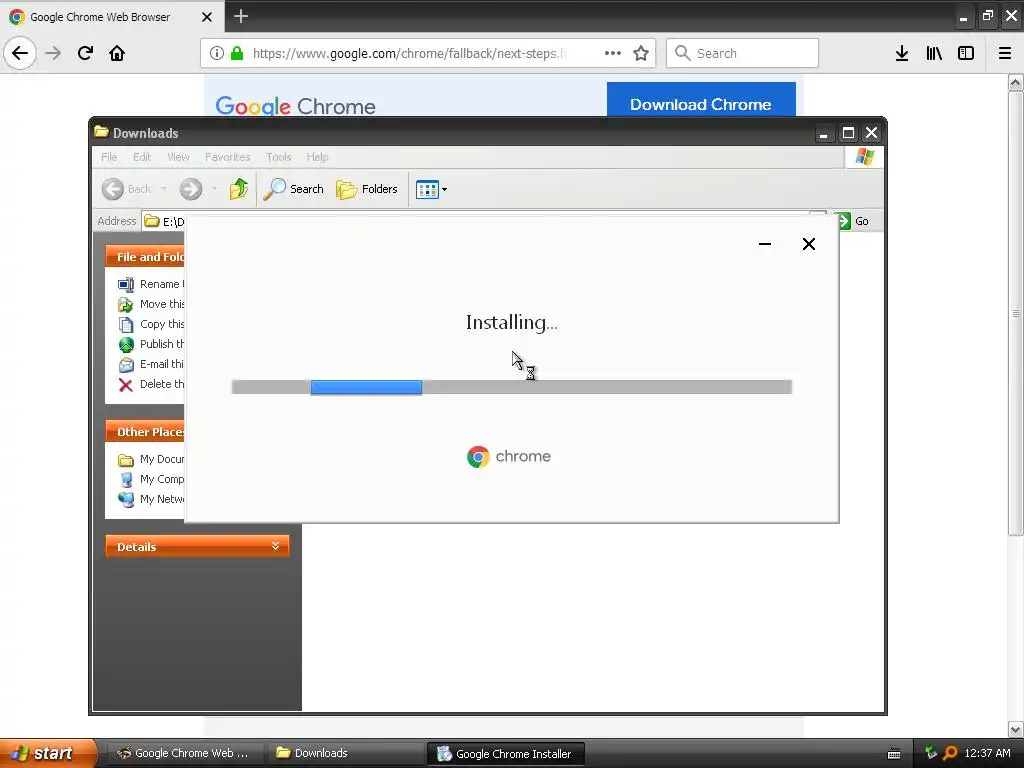The height and width of the screenshot is (768, 1024).
Task: Click the green system tray icon
Action: pos(931,753)
